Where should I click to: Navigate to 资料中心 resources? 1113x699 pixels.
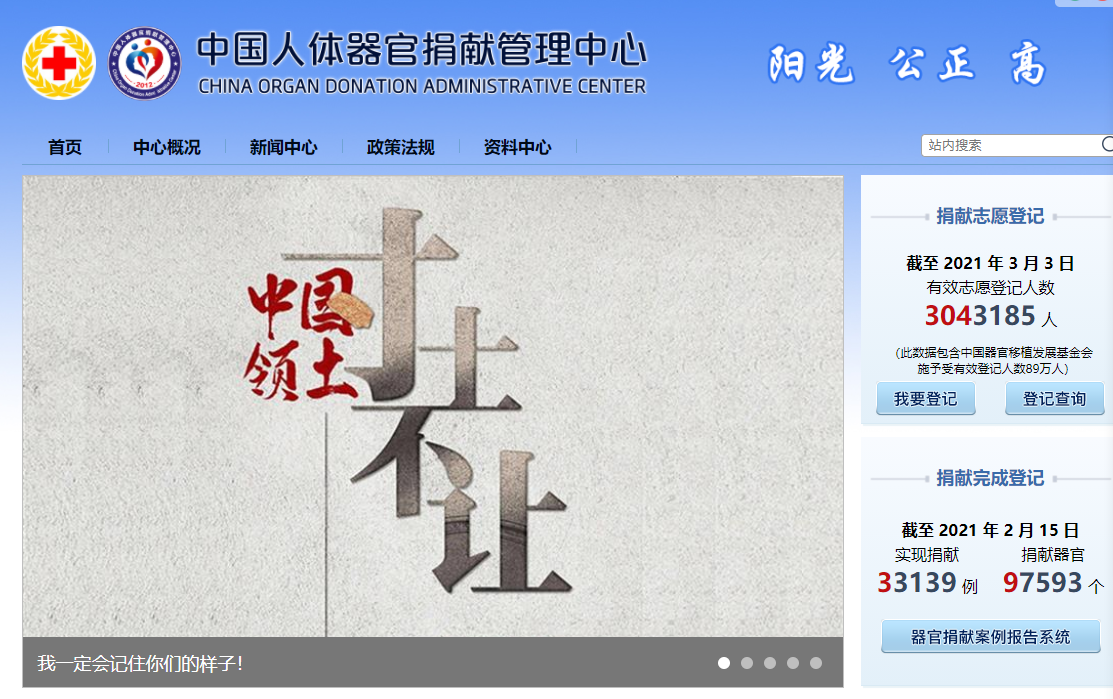pyautogui.click(x=517, y=147)
